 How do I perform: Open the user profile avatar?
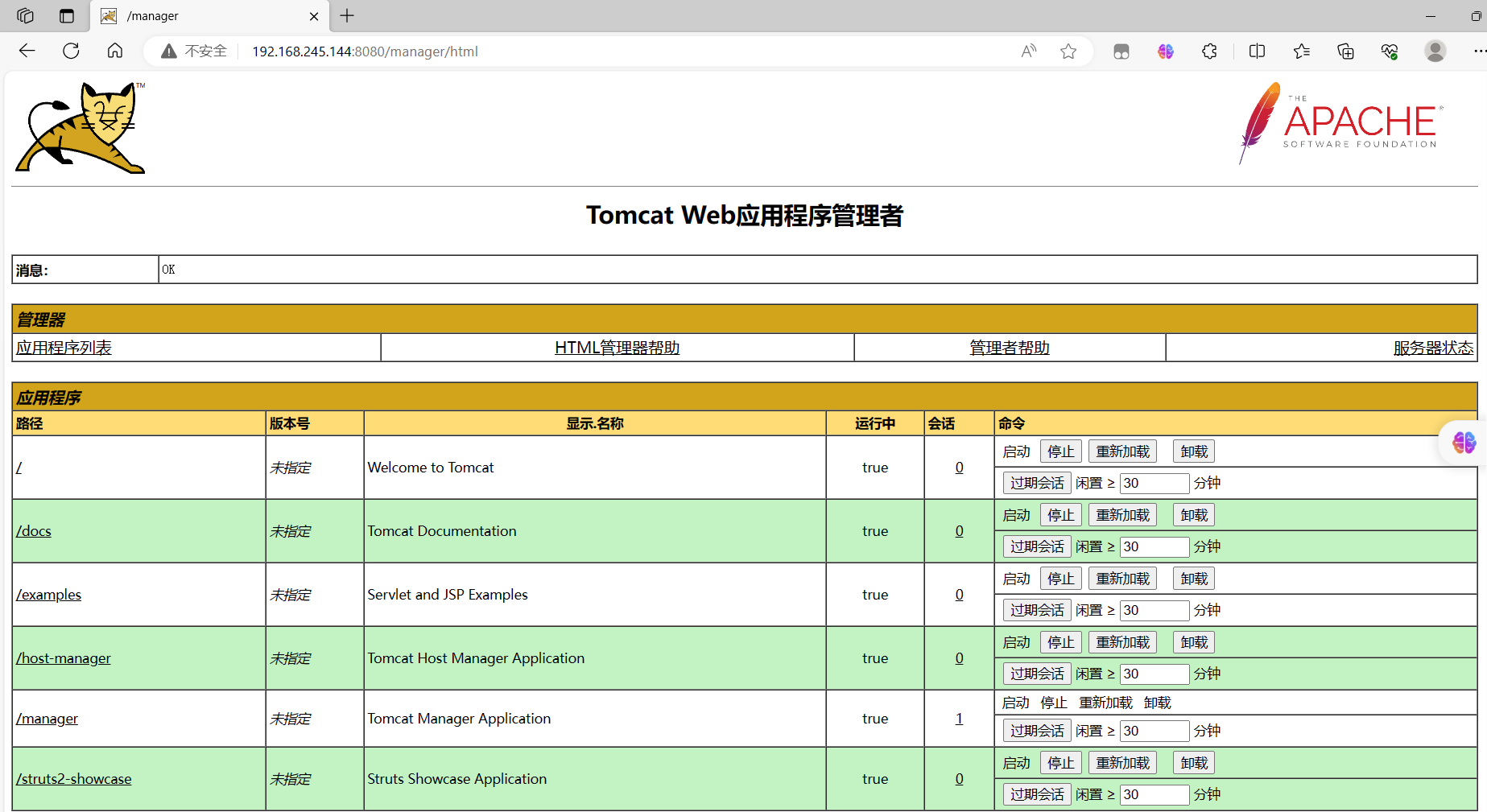pyautogui.click(x=1435, y=52)
